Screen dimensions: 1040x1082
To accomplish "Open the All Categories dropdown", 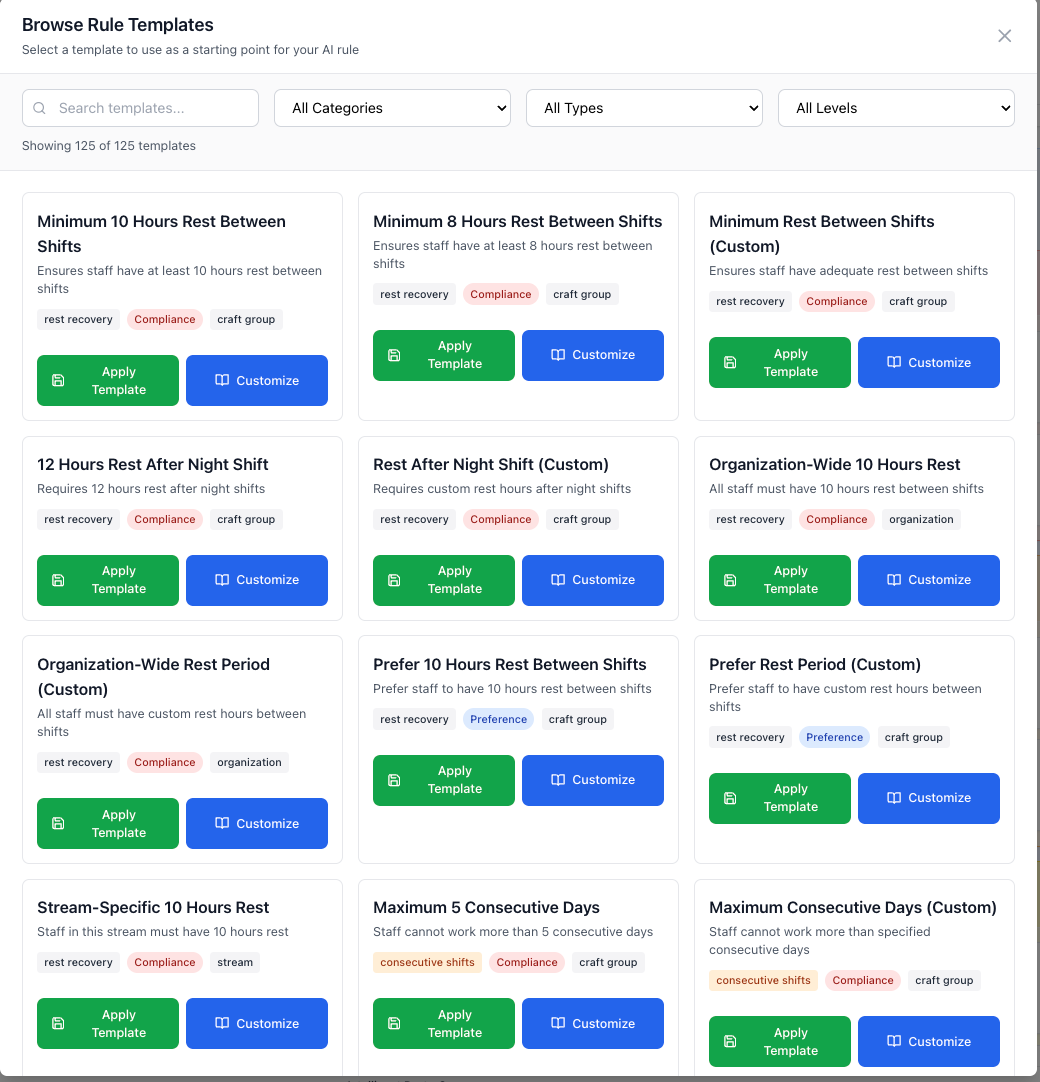I will (x=392, y=108).
